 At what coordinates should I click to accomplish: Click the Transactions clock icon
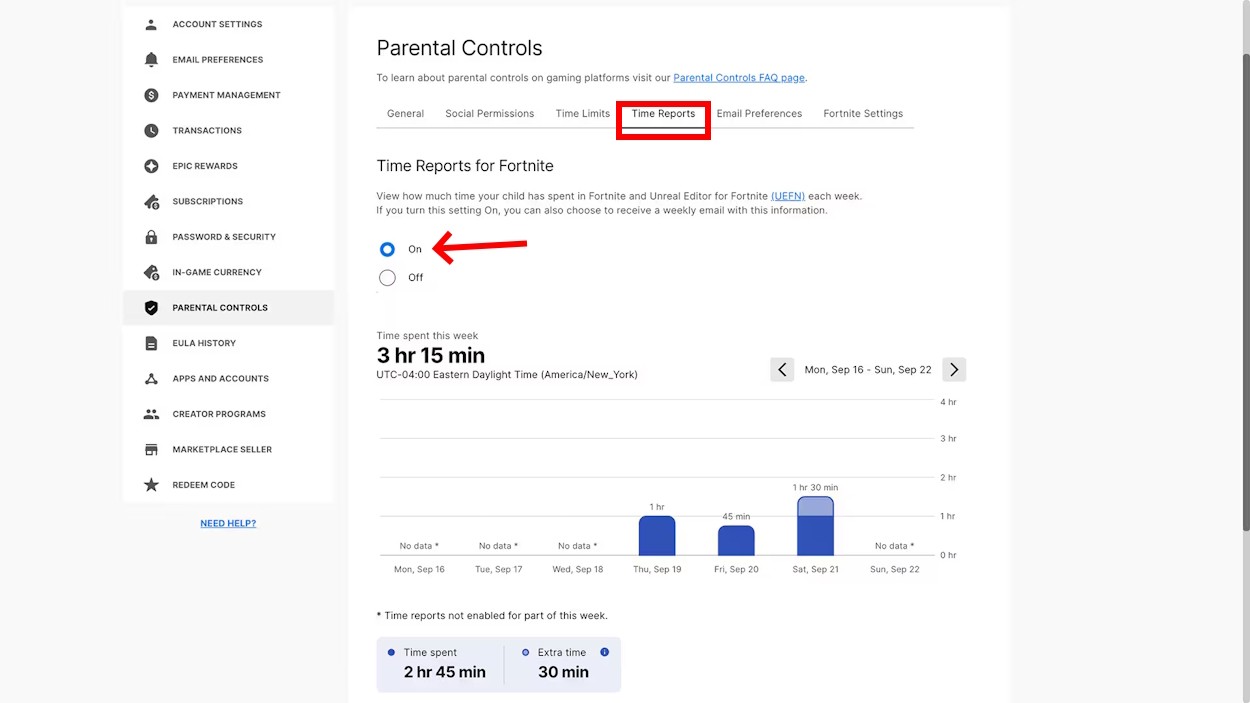click(151, 131)
